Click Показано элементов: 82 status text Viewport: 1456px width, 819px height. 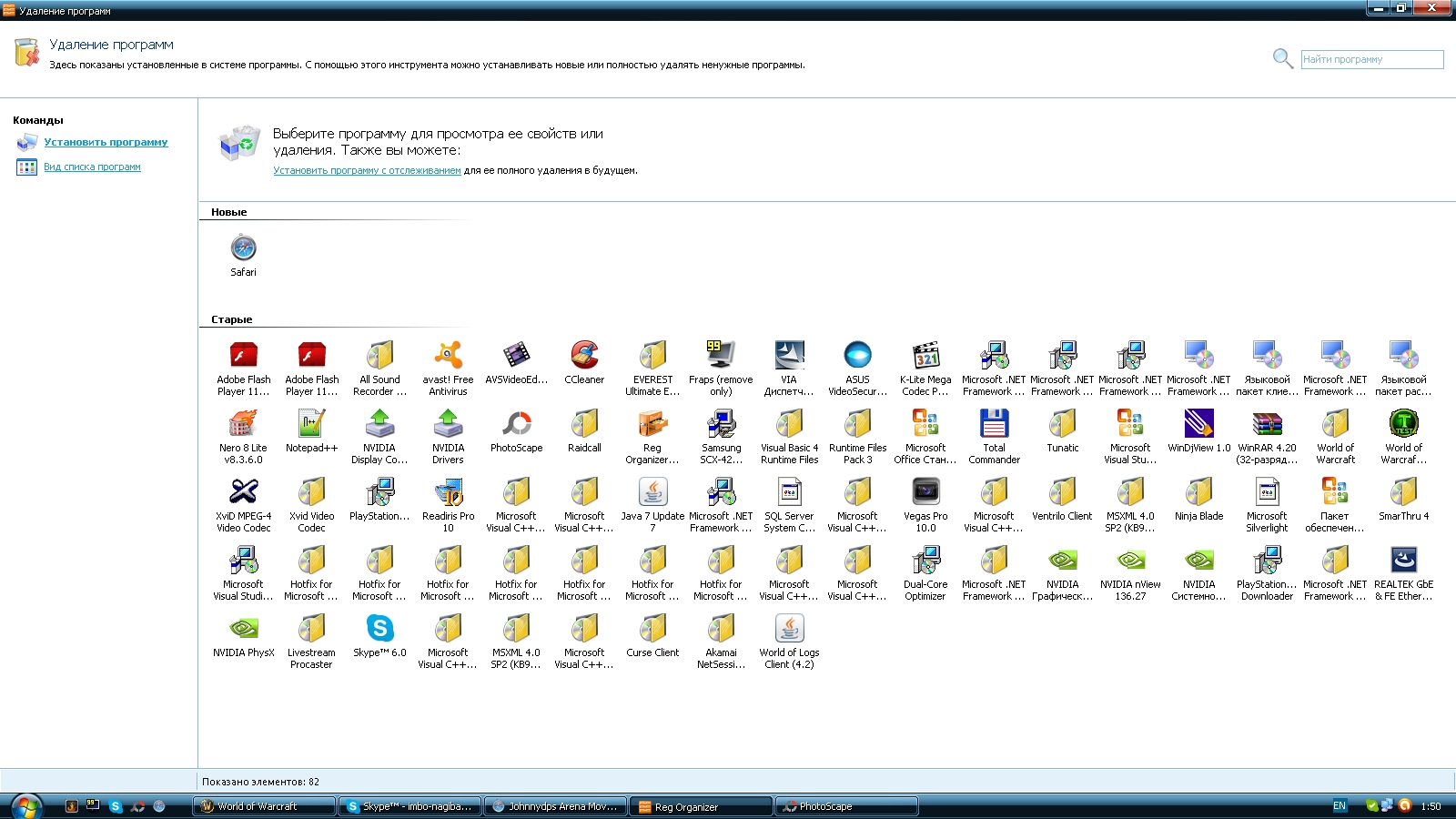point(260,782)
